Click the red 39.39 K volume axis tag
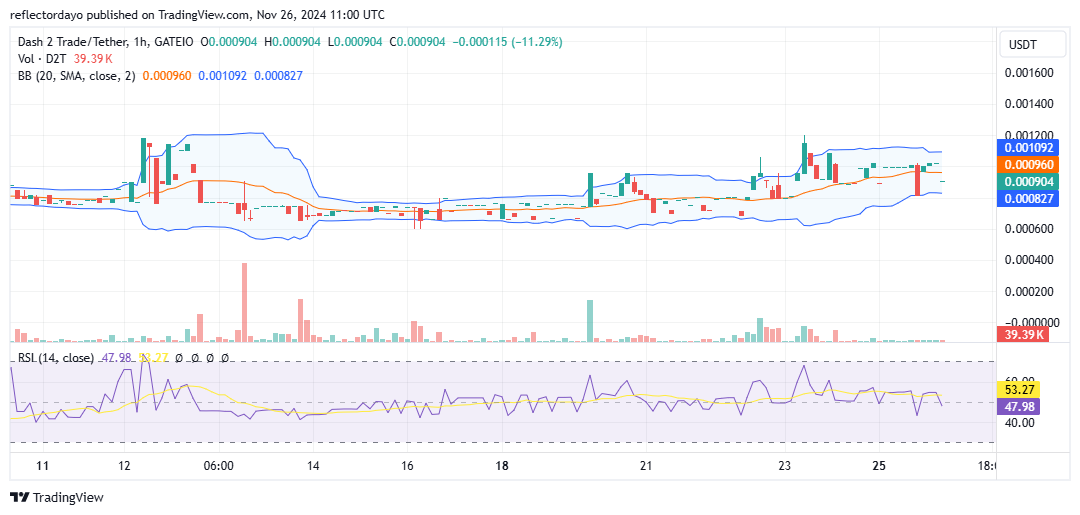Image resolution: width=1080 pixels, height=515 pixels. 1022,335
